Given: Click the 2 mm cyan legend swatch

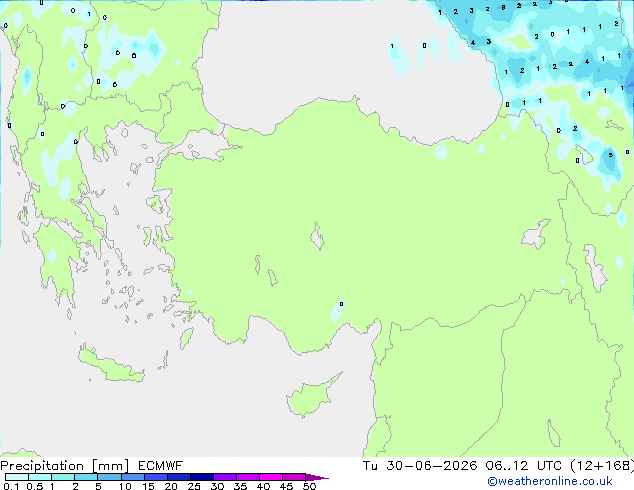Looking at the screenshot, I should coord(86,477).
